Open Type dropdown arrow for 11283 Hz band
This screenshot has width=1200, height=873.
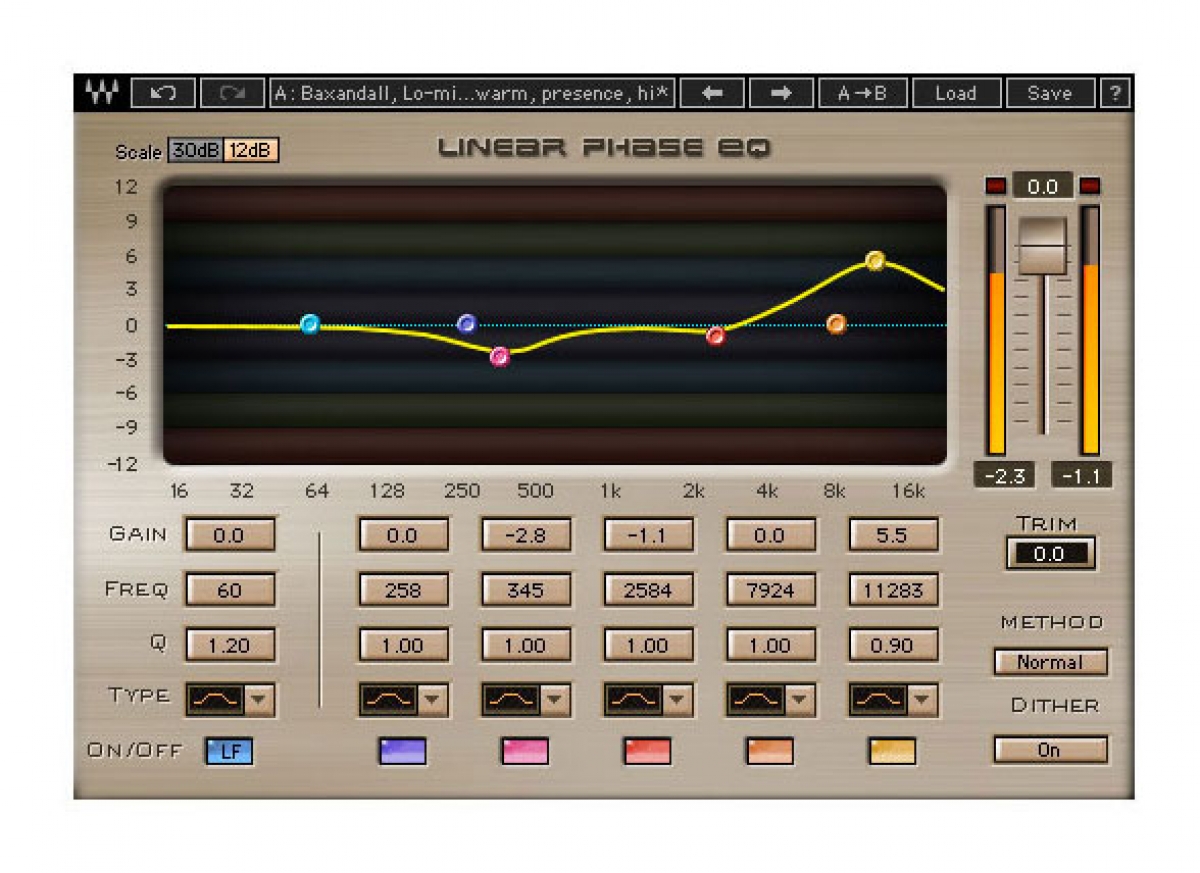(922, 700)
